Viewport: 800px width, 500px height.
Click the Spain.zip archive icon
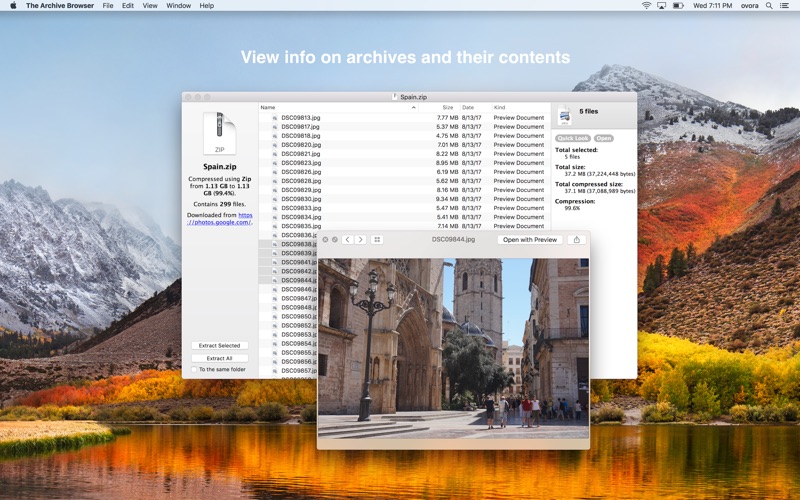pyautogui.click(x=218, y=133)
